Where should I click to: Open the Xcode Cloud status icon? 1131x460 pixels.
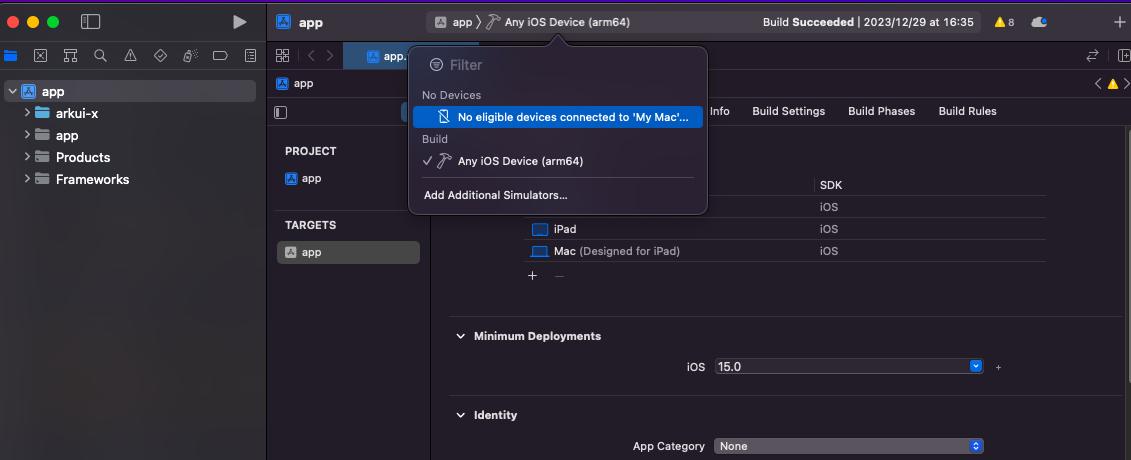(1039, 22)
